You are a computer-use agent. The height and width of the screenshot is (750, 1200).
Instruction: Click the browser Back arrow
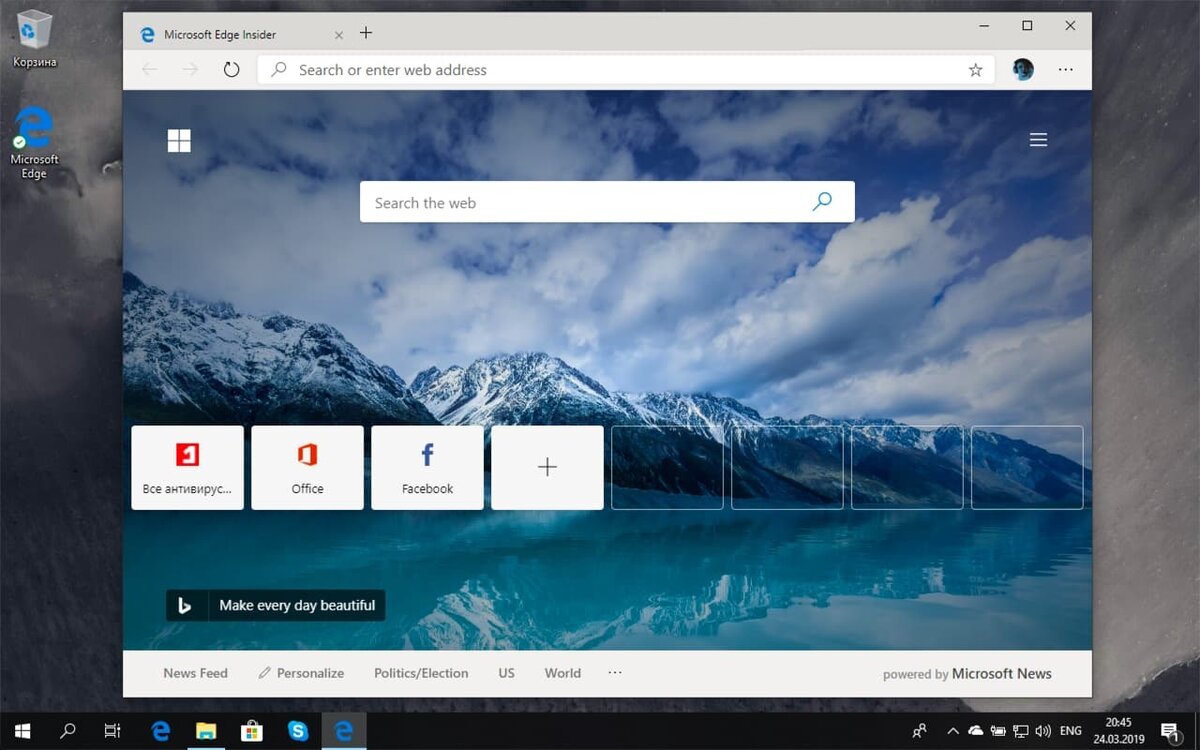pyautogui.click(x=150, y=70)
